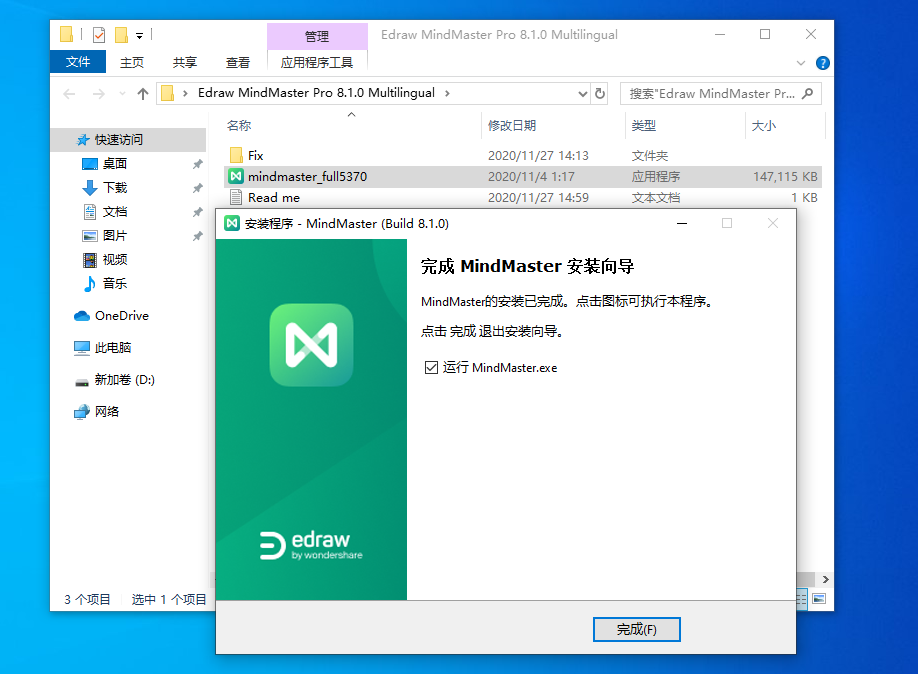918x674 pixels.
Task: Click the 完成(F) button to finish installation
Action: click(x=637, y=629)
